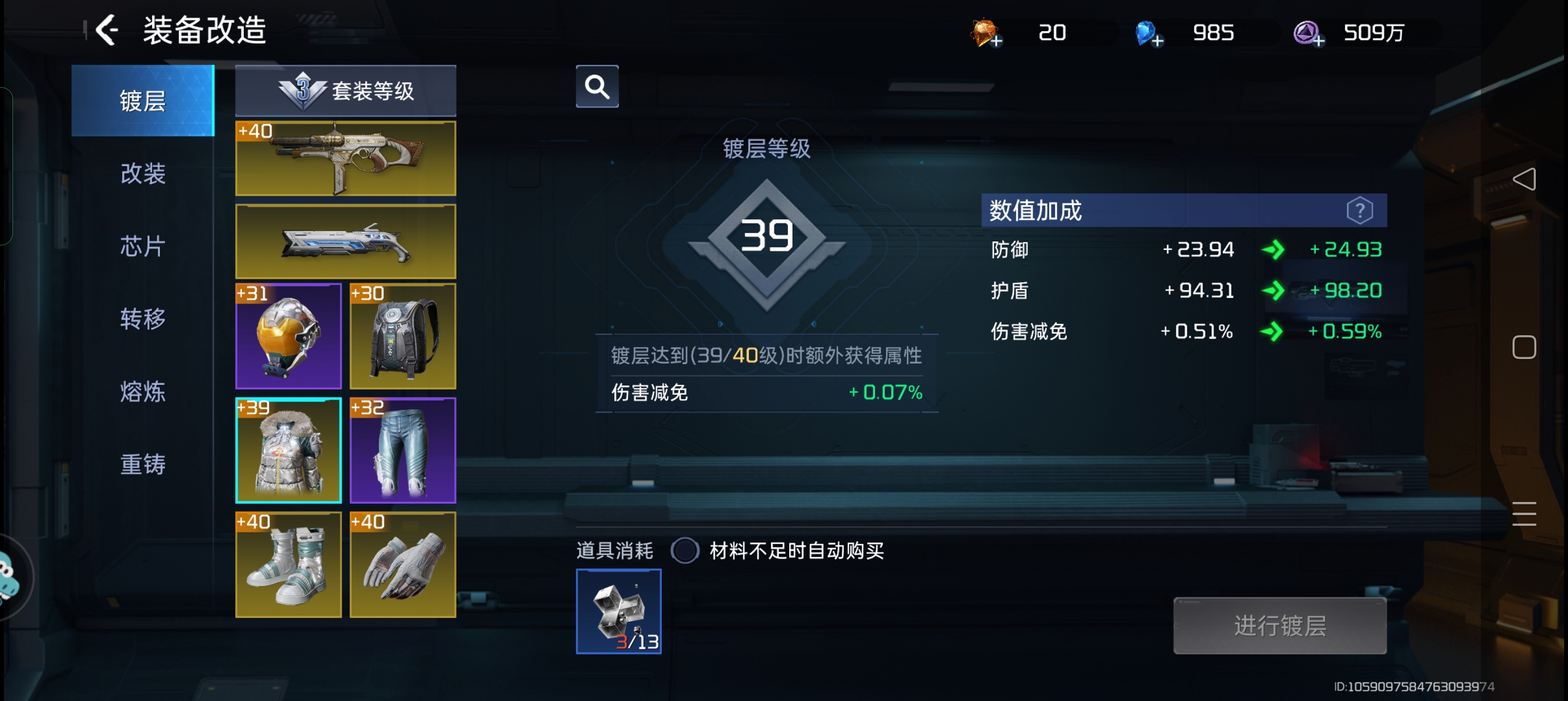The height and width of the screenshot is (701, 1568).
Task: Open the question mark help in 数值加成
Action: coord(1359,210)
